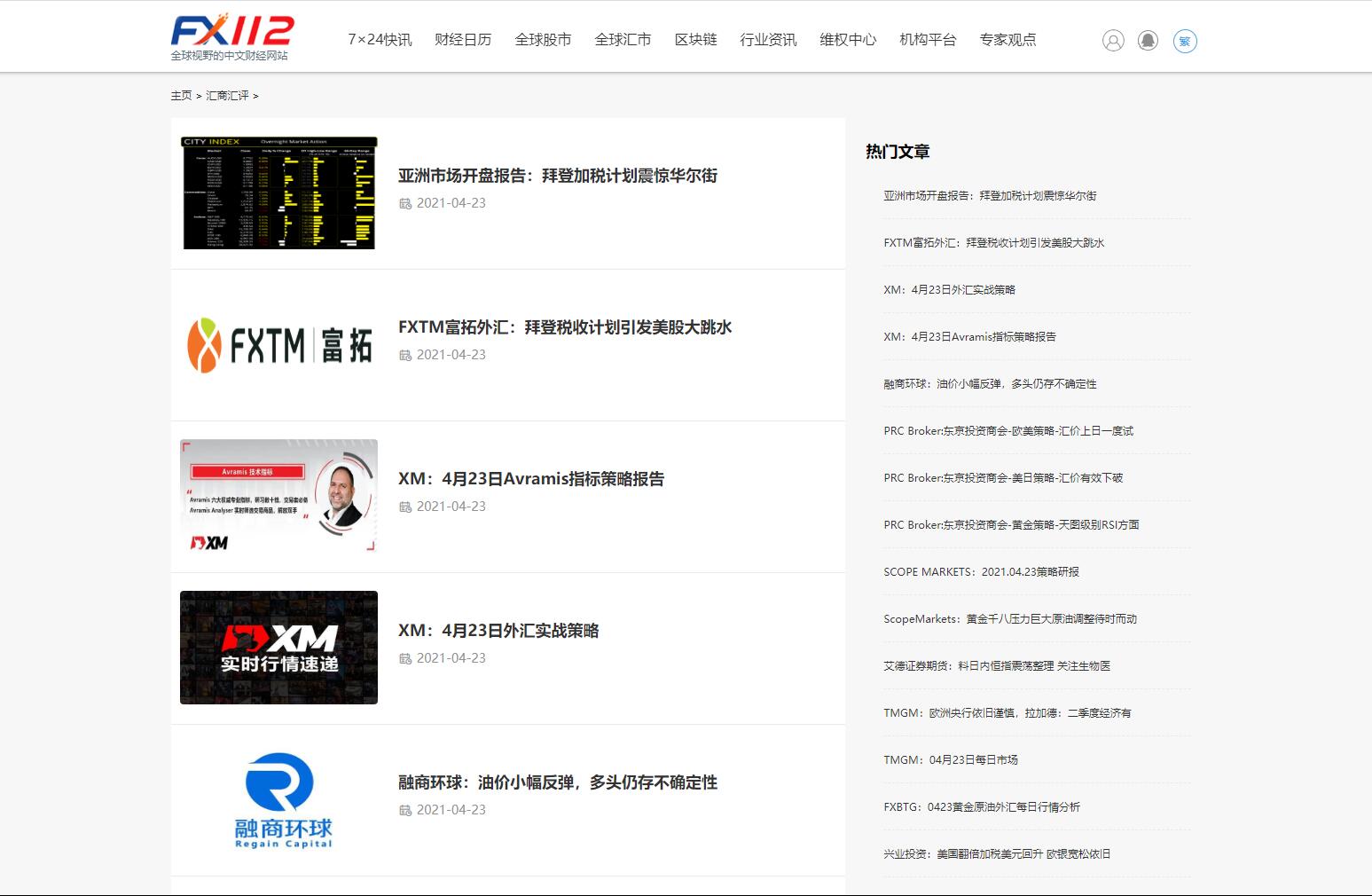
Task: Open sidebar link FXBTG：0423黄金原油外汇每日行情分析
Action: (x=981, y=807)
